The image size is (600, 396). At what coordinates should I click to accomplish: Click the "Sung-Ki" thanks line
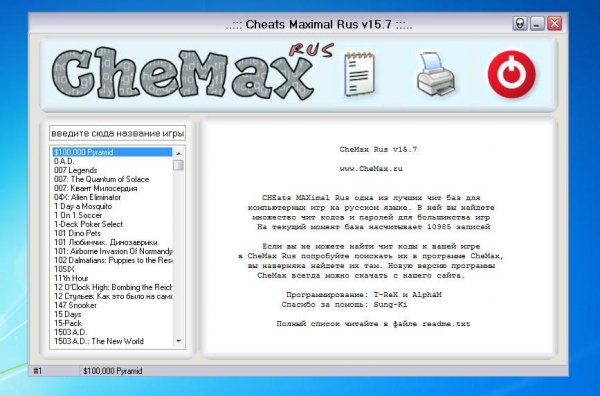click(x=344, y=305)
